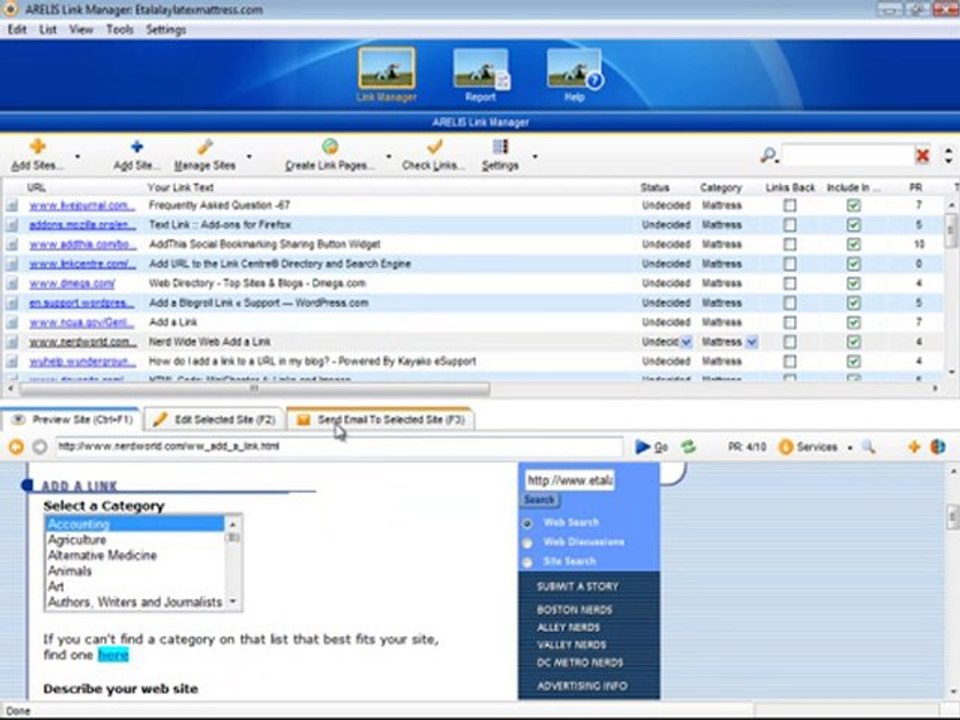Open the toolbar Settings icon
960x720 pixels.
[x=500, y=146]
